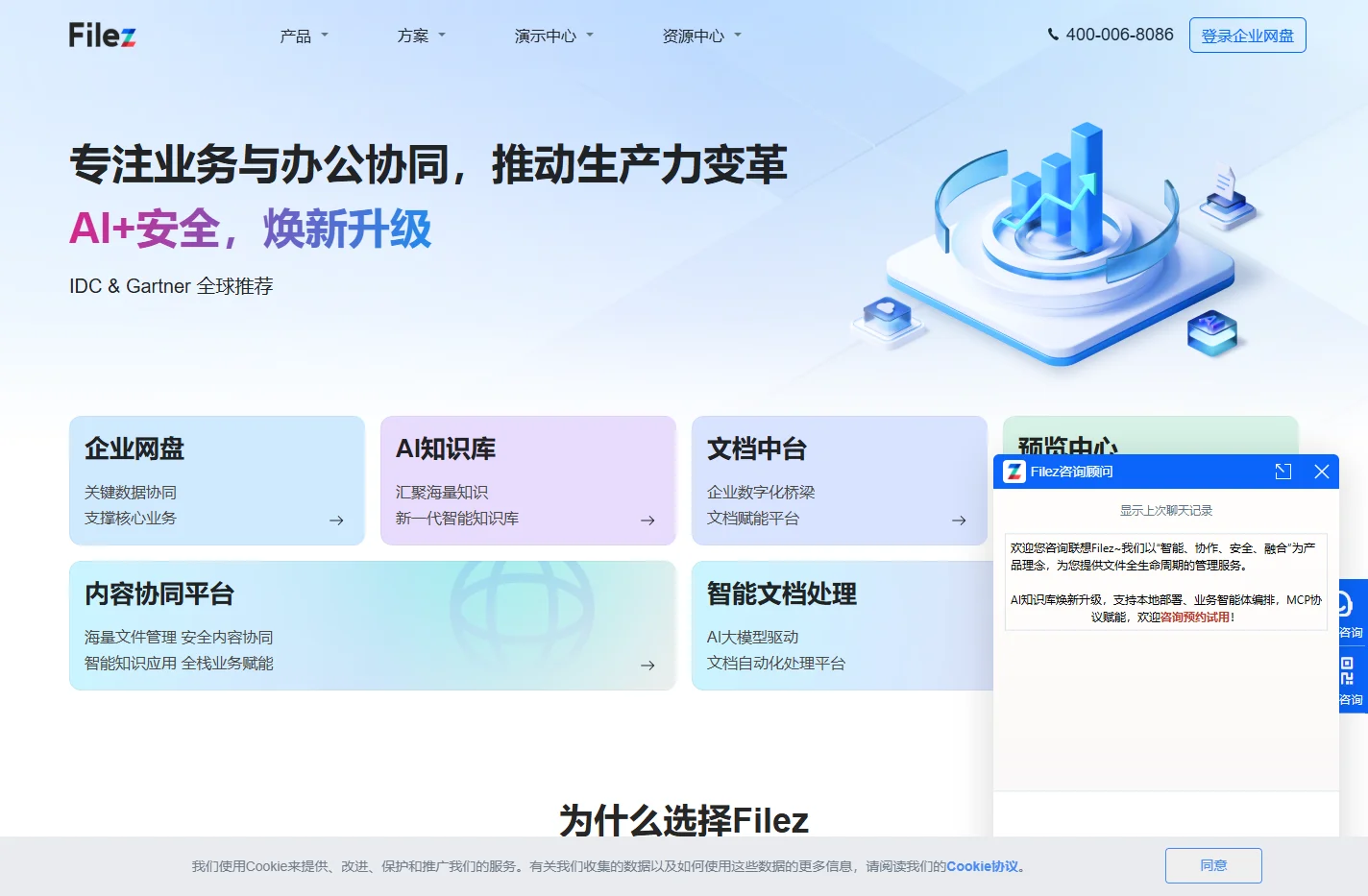
Task: Click the arrow on 内容协同平台 card
Action: point(647,666)
